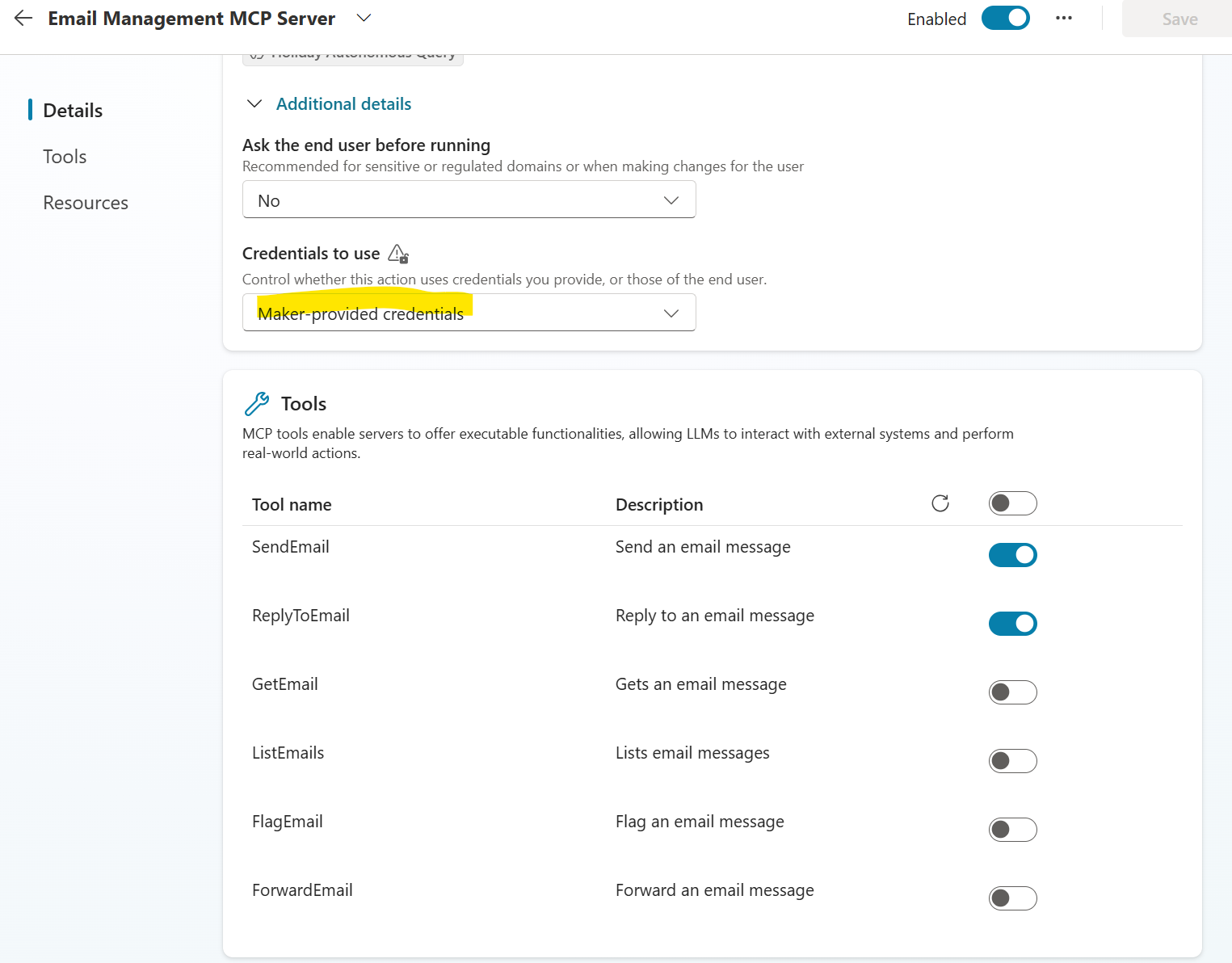Viewport: 1232px width, 963px height.
Task: Open the more options ellipsis menu
Action: [x=1063, y=18]
